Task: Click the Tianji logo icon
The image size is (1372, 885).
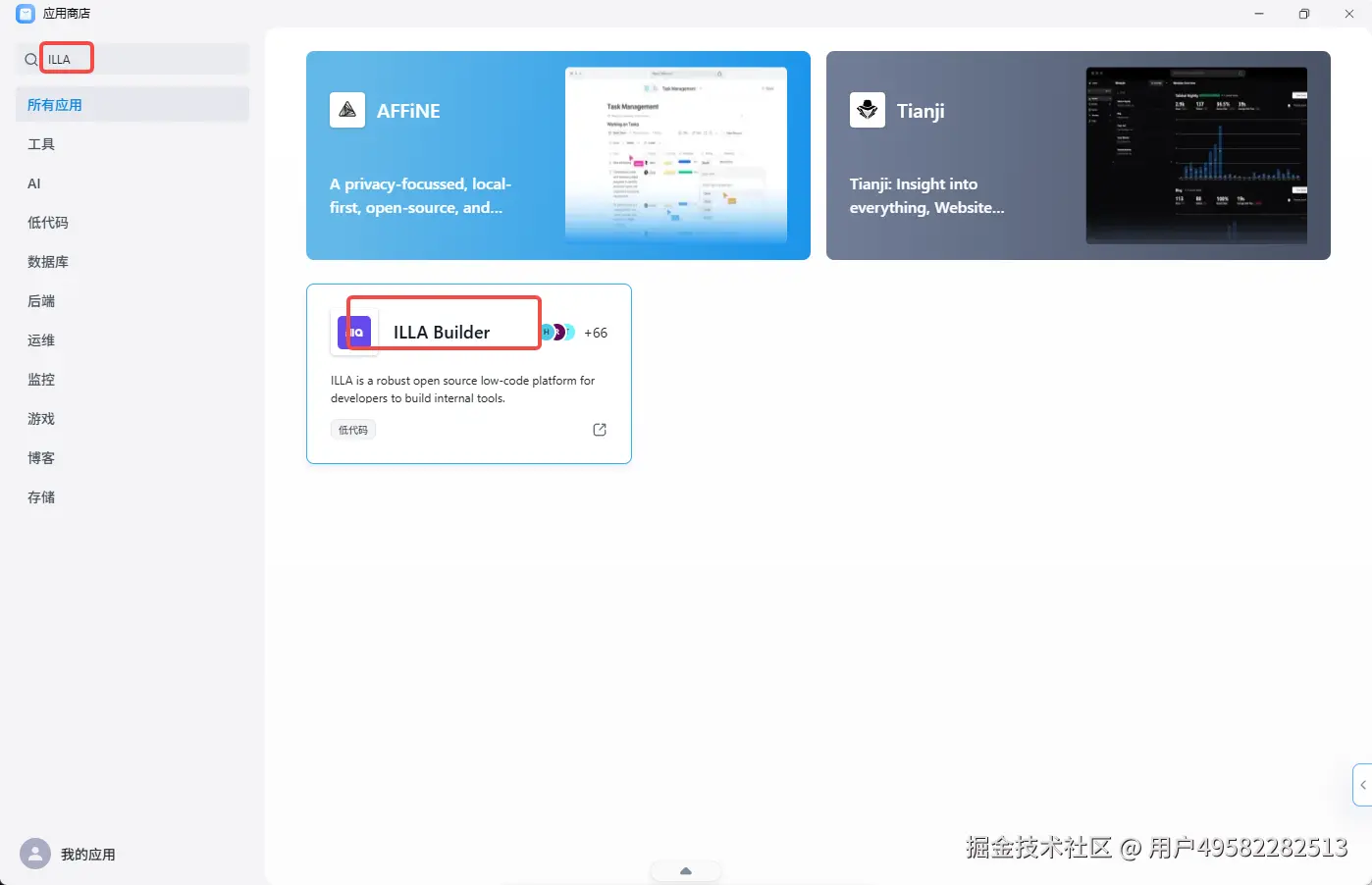Action: click(x=868, y=111)
